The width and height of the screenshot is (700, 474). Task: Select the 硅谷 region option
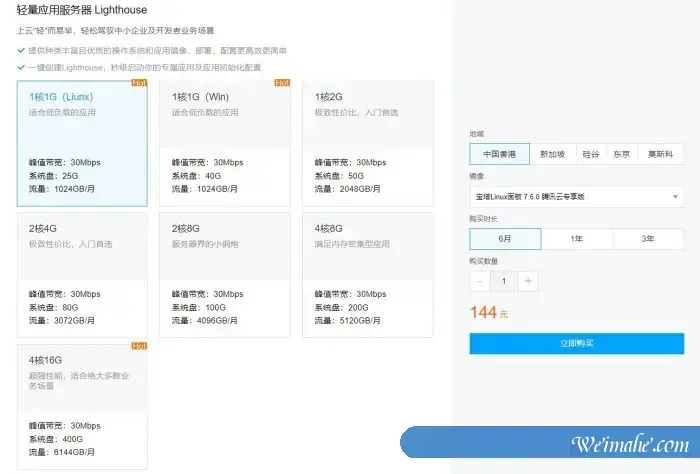pyautogui.click(x=591, y=154)
